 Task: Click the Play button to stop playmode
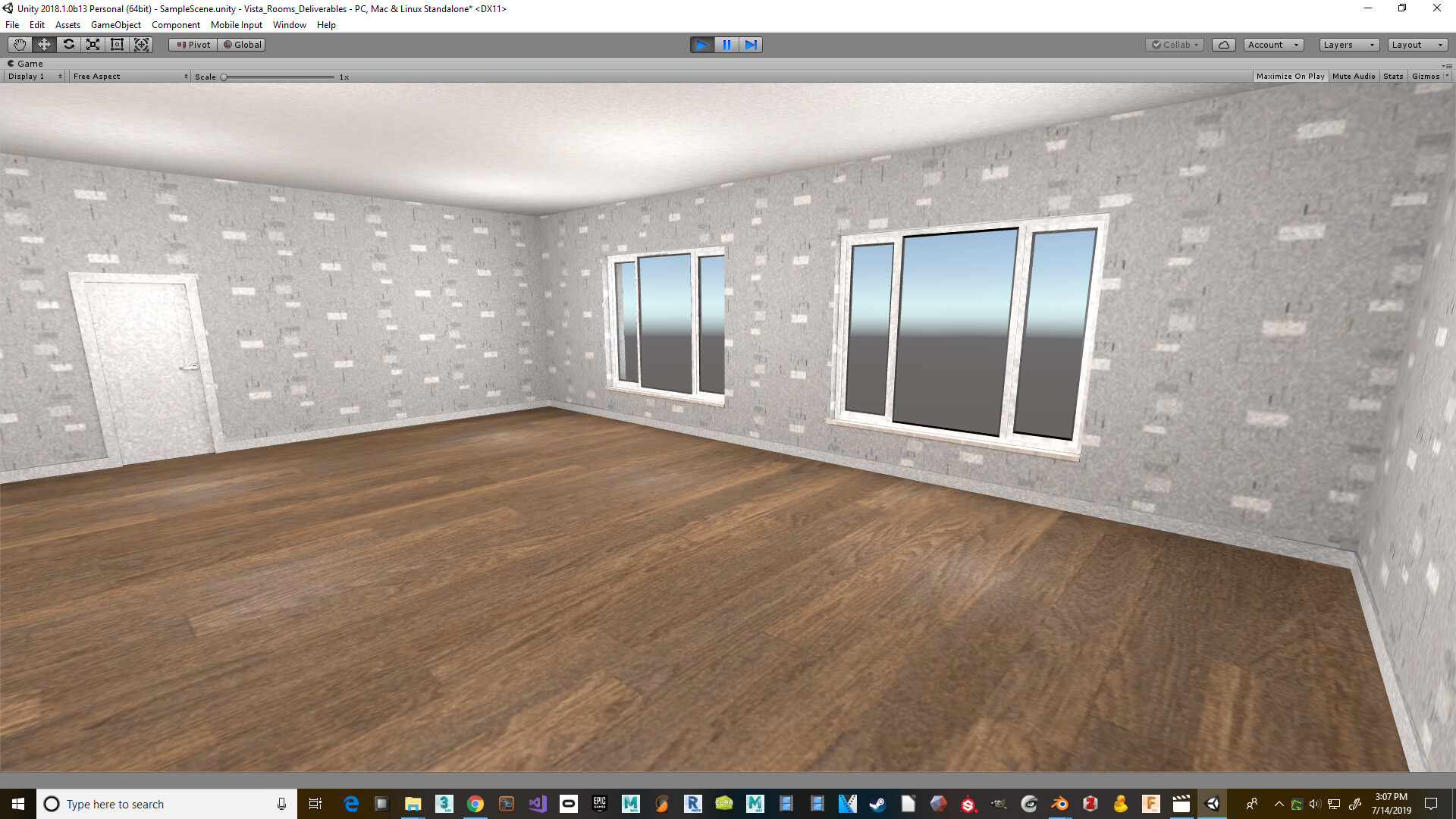point(701,45)
